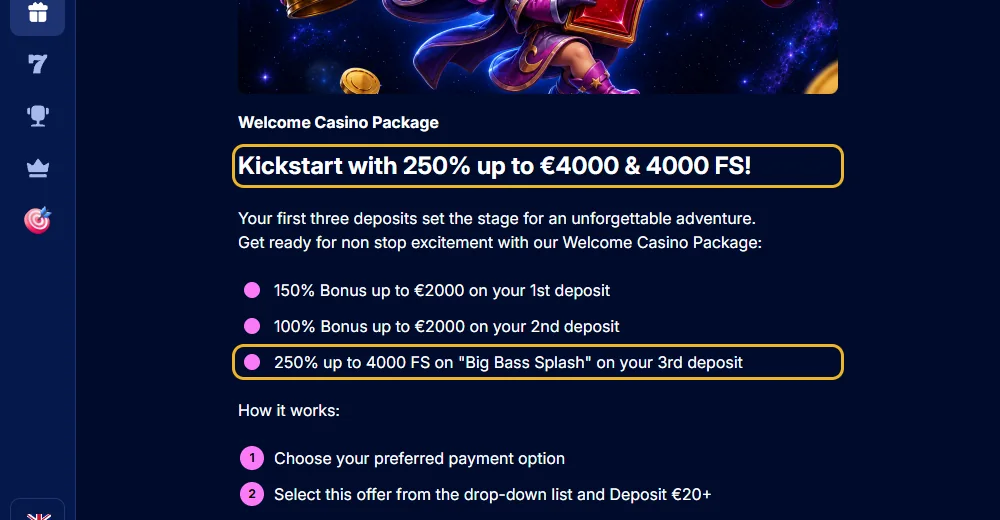Click the step 1 numbered circle

[x=252, y=458]
